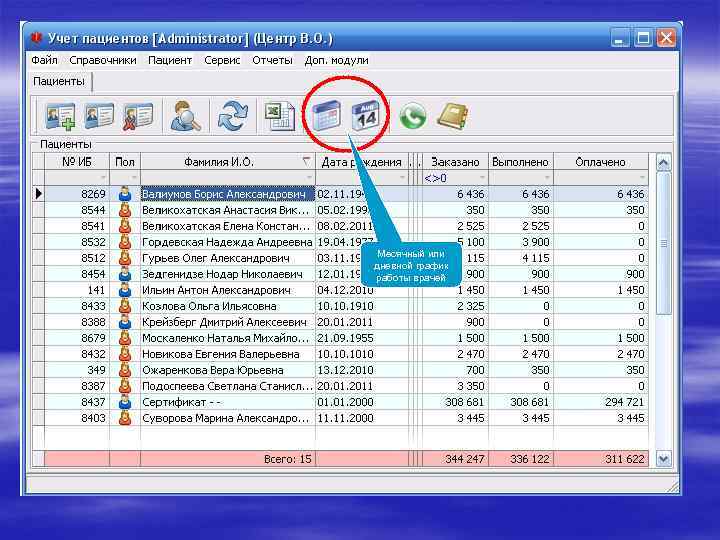
Task: Open filter dropdown under Заказано column
Action: 482,178
